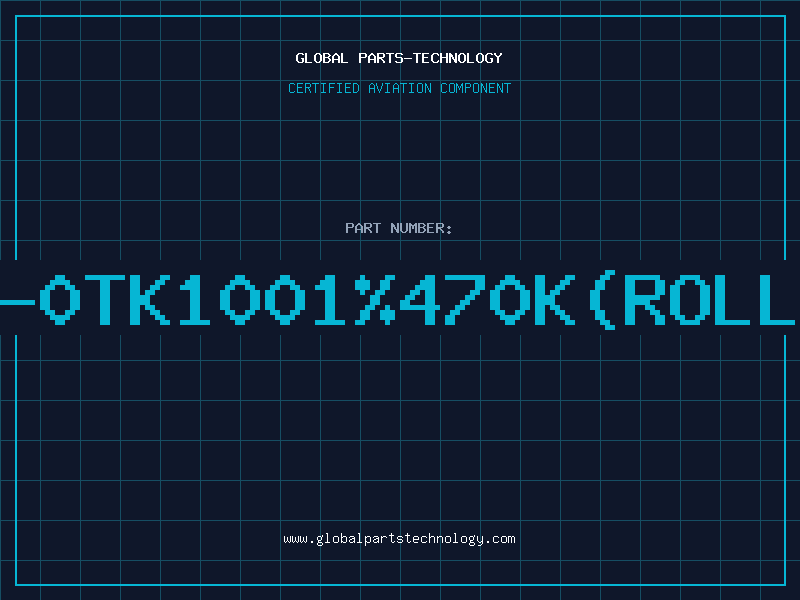Click the large part number -0TK1001%470K(ROLL
Screen dimensions: 800x600
pos(398,301)
